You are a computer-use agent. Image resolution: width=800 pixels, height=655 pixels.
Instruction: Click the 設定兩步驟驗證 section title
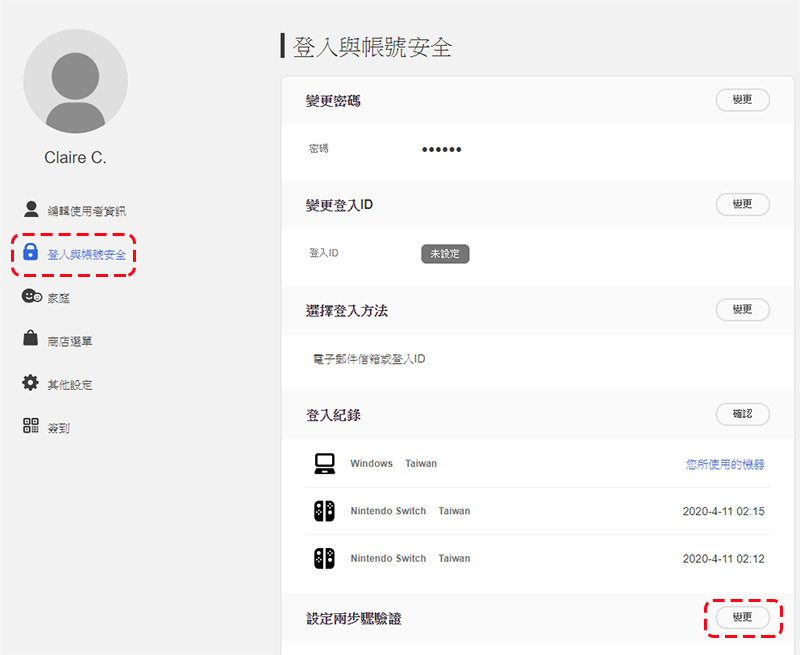pyautogui.click(x=354, y=619)
